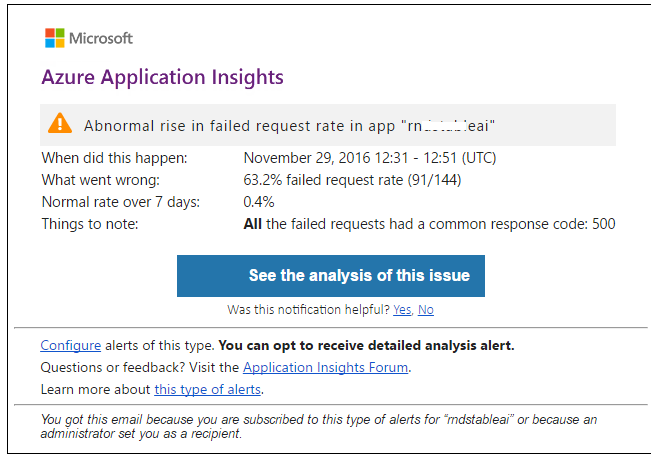Click the What went wrong label
The height and width of the screenshot is (455, 651).
[100, 180]
